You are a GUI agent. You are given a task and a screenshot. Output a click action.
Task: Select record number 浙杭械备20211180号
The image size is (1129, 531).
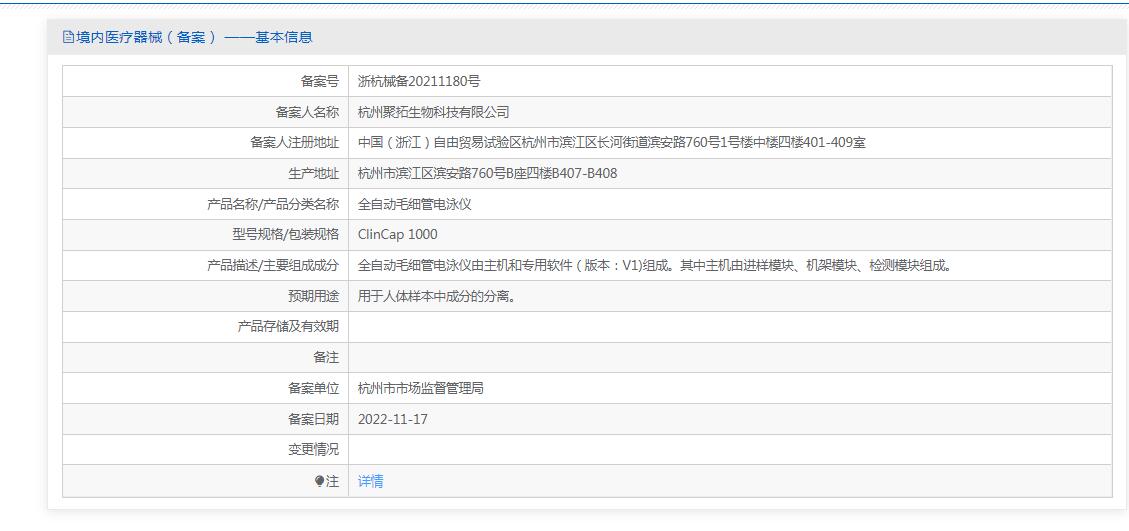[x=419, y=81]
